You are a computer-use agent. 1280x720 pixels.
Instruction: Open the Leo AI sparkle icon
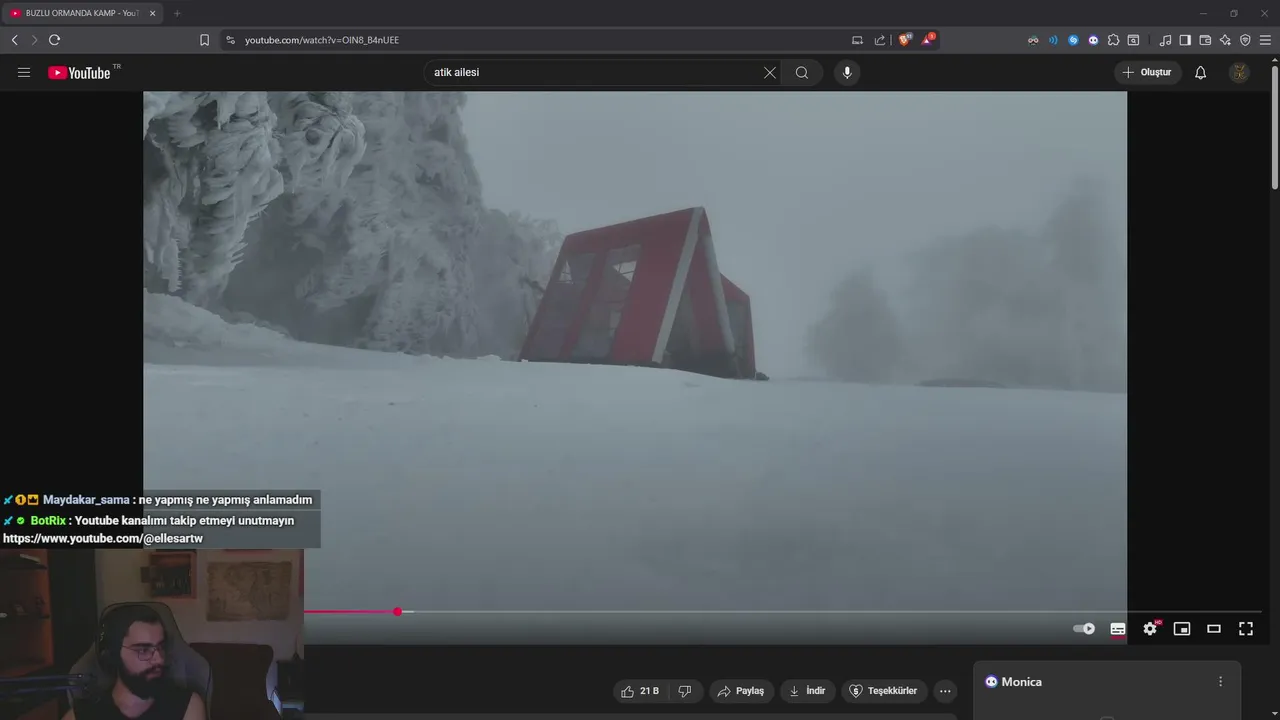tap(1225, 40)
